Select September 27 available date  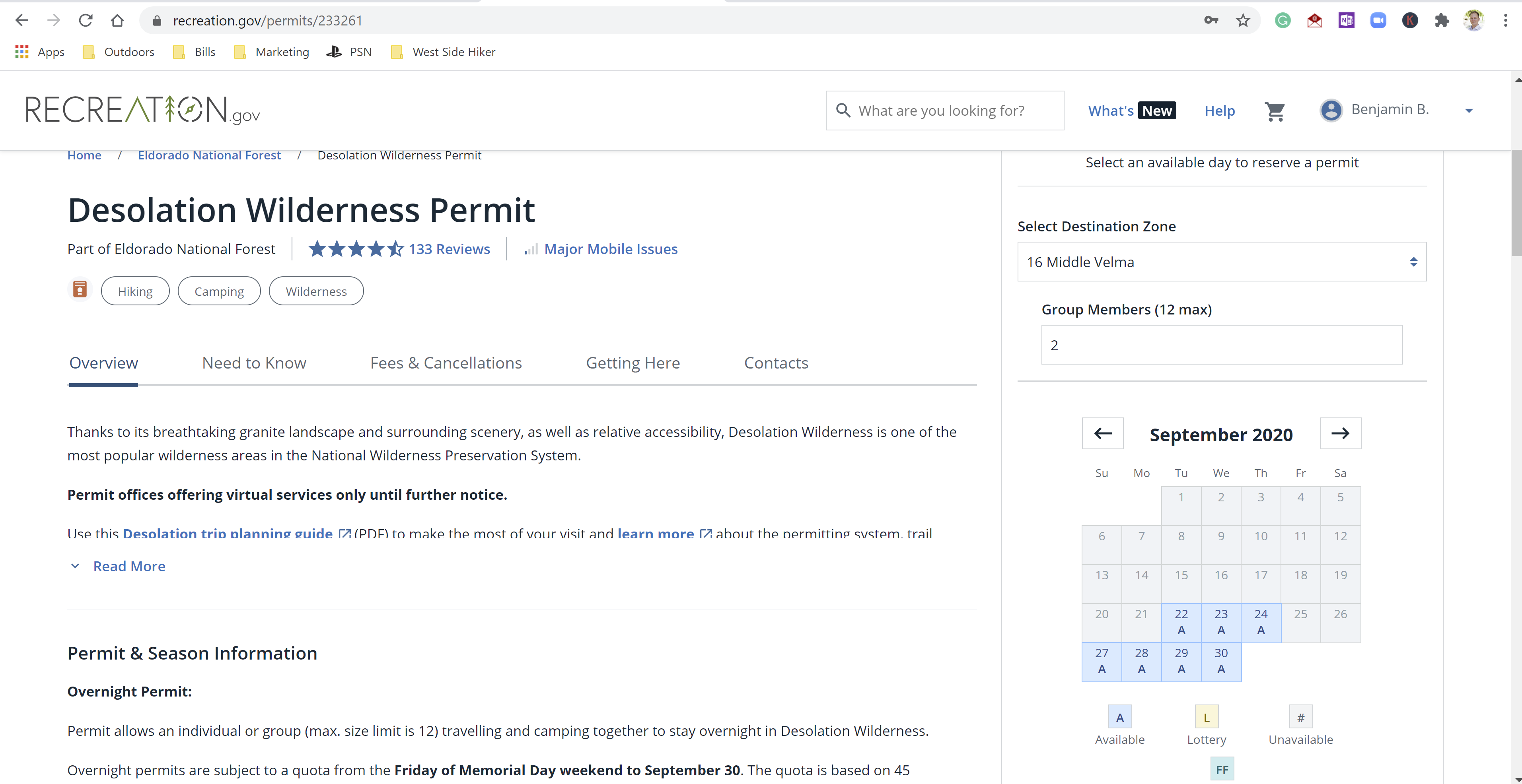coord(1102,661)
